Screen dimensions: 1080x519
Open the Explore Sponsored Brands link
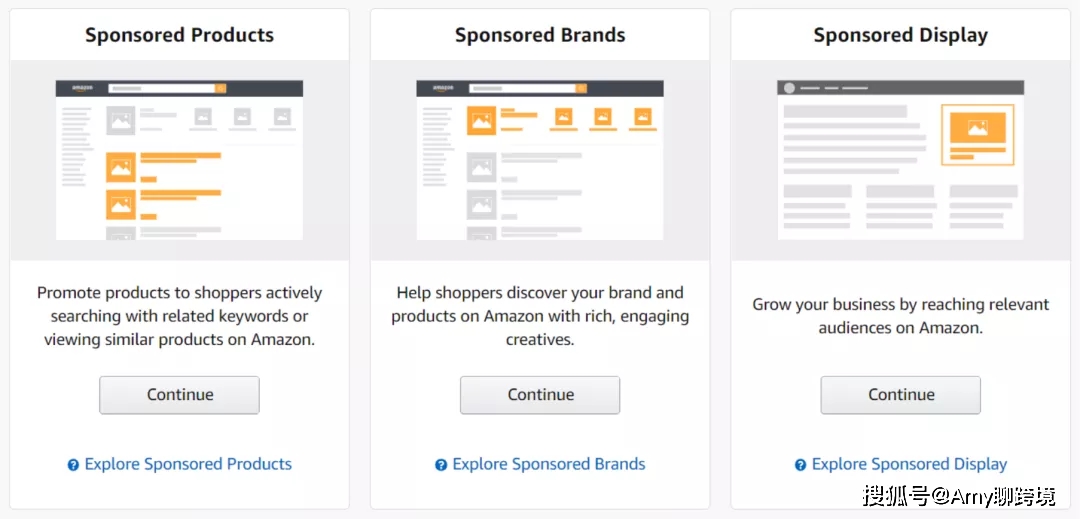(549, 465)
